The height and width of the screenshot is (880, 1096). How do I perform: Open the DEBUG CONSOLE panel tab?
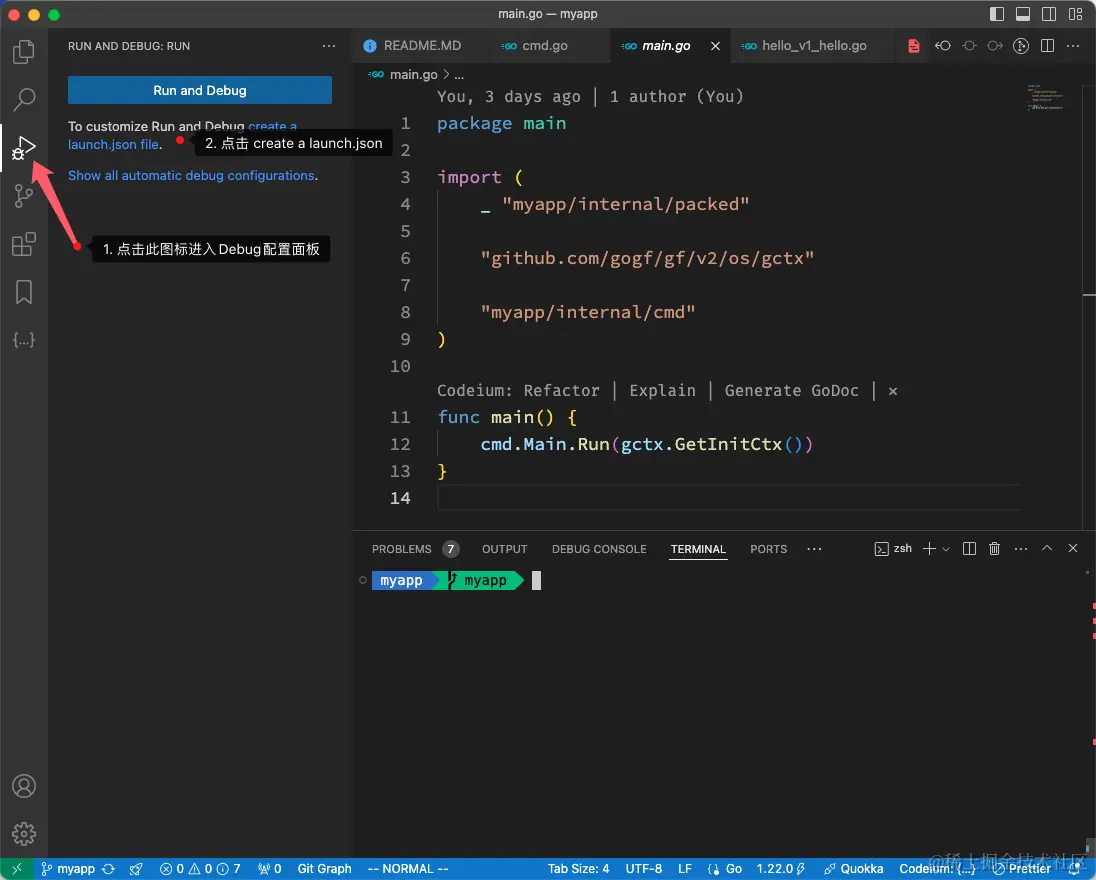tap(599, 549)
